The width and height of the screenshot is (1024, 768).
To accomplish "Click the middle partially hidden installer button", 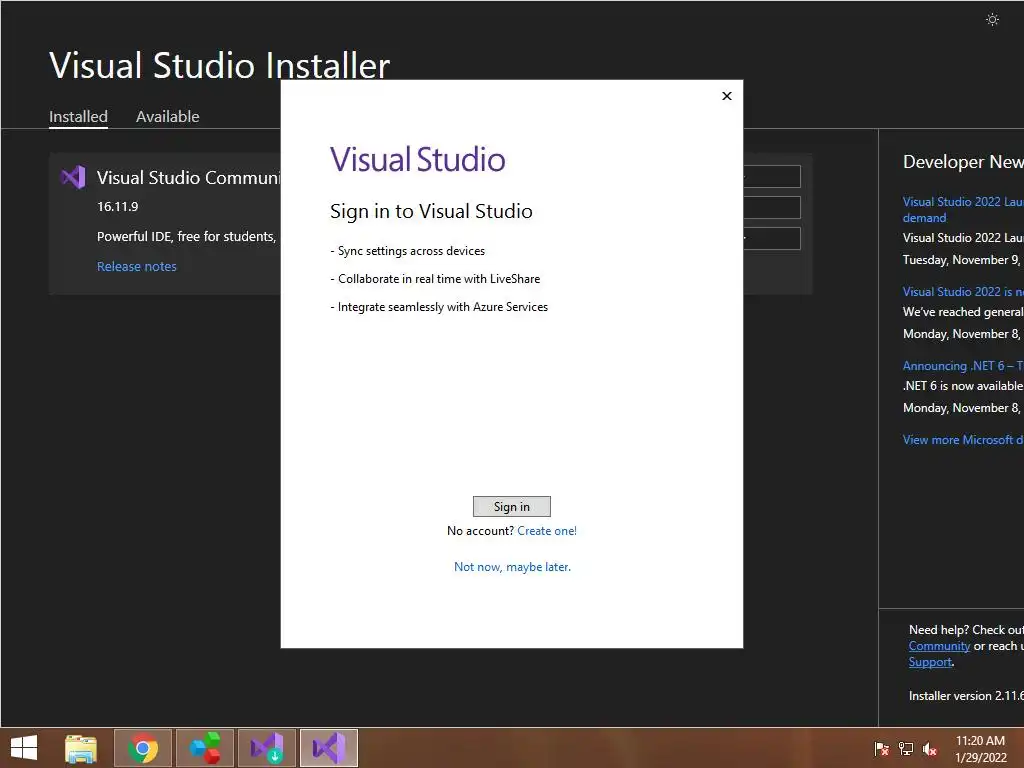I will (772, 208).
